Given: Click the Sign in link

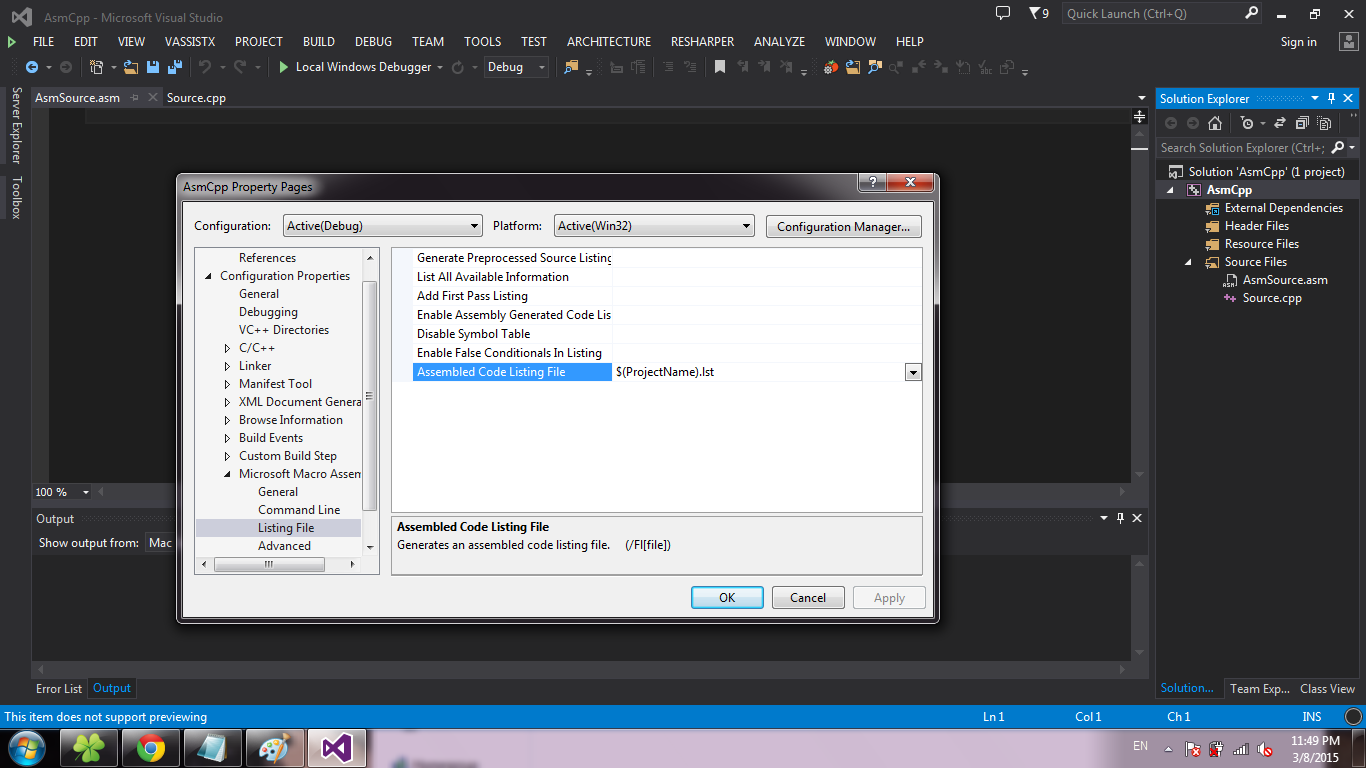Looking at the screenshot, I should 1299,42.
